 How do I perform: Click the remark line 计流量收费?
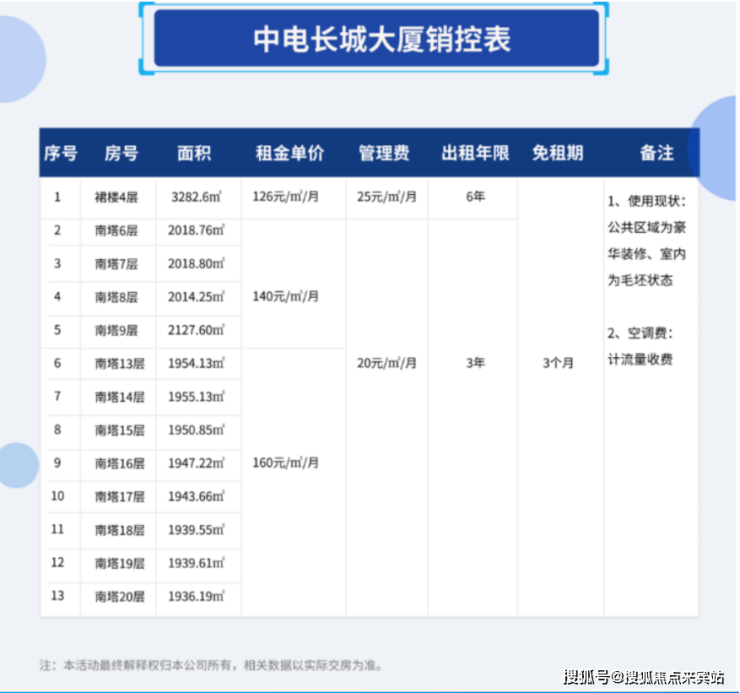(x=639, y=360)
